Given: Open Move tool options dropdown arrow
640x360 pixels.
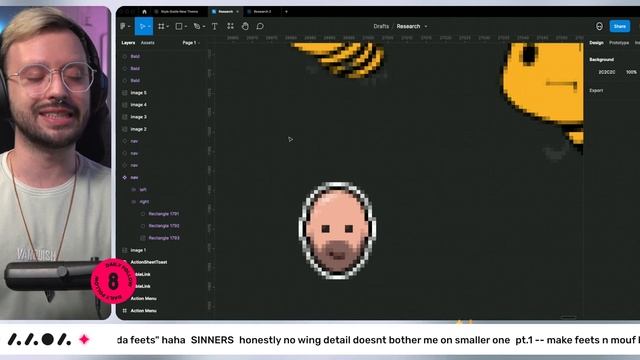Looking at the screenshot, I should (x=149, y=27).
